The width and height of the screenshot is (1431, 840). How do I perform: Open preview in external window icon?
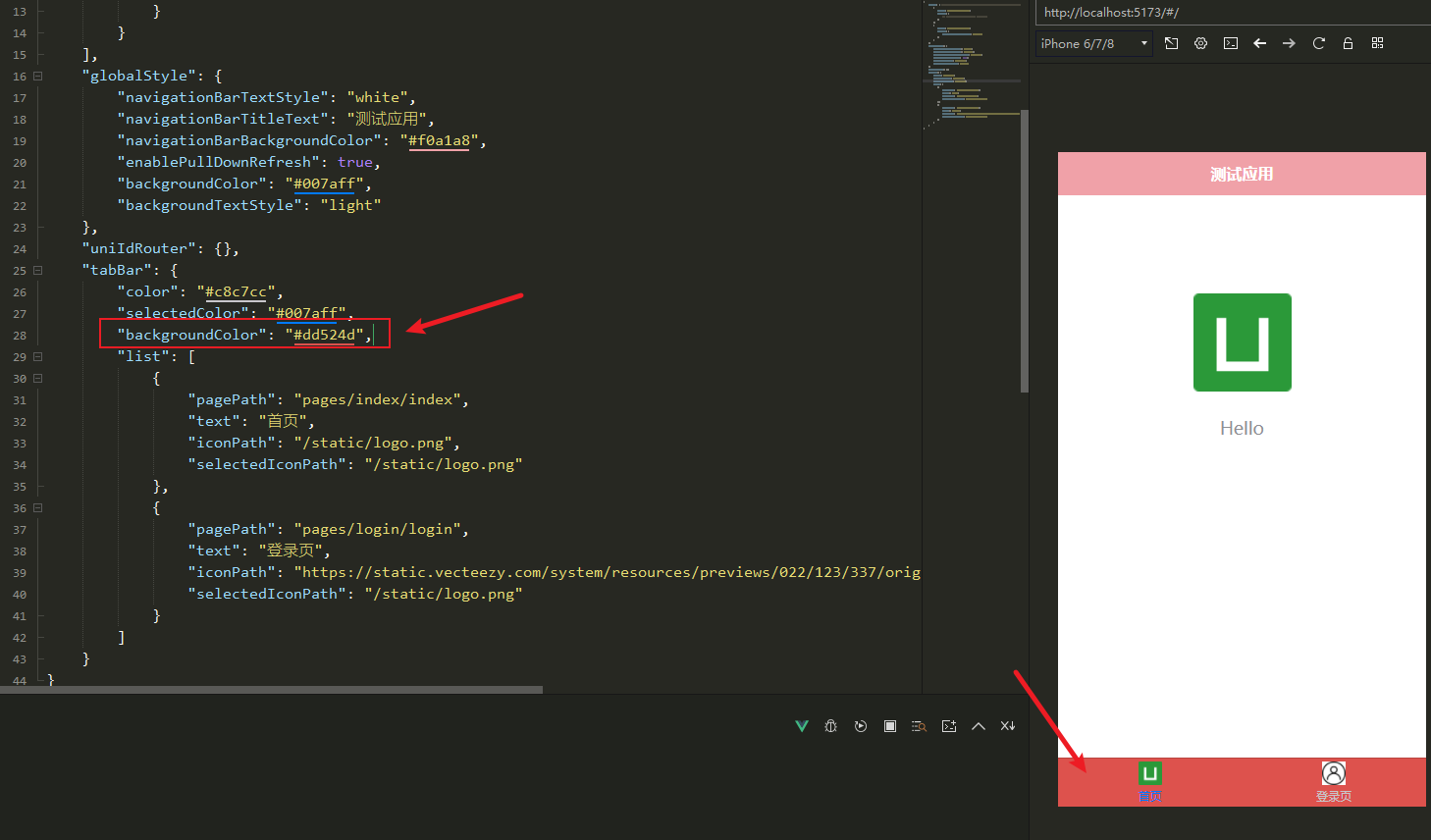pos(1172,43)
